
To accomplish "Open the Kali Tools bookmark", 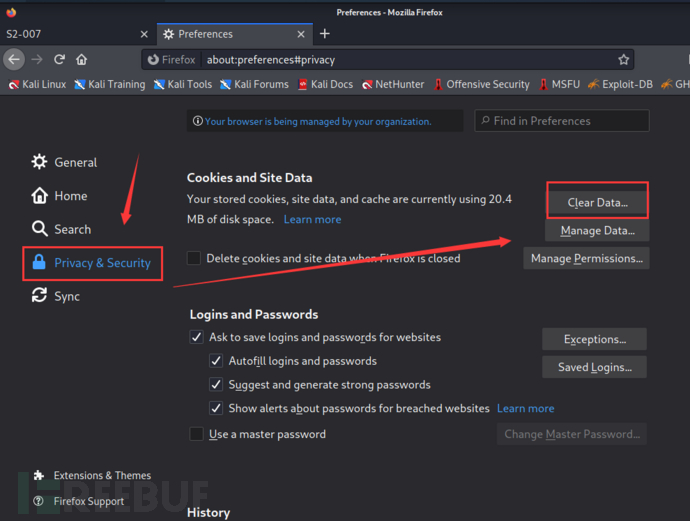I will (182, 85).
